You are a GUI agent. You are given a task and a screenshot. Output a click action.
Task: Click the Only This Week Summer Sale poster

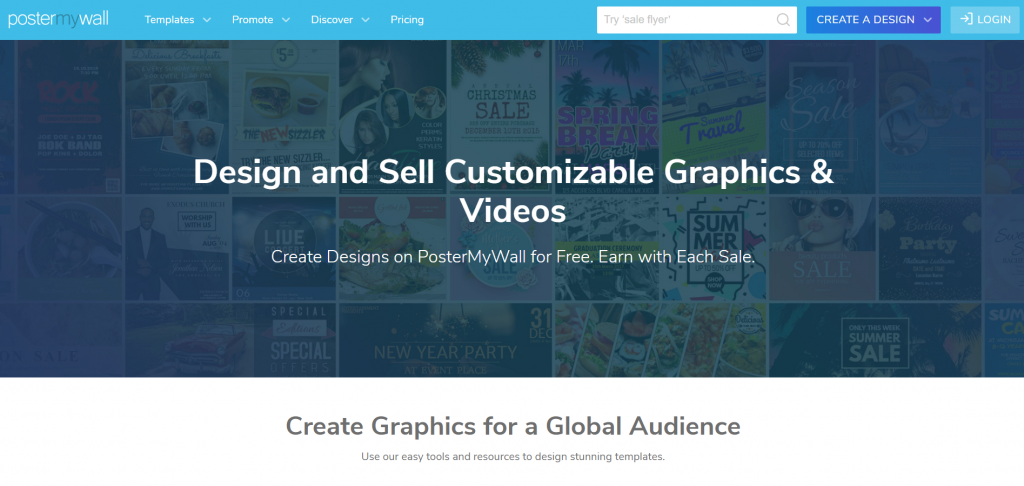tap(875, 340)
